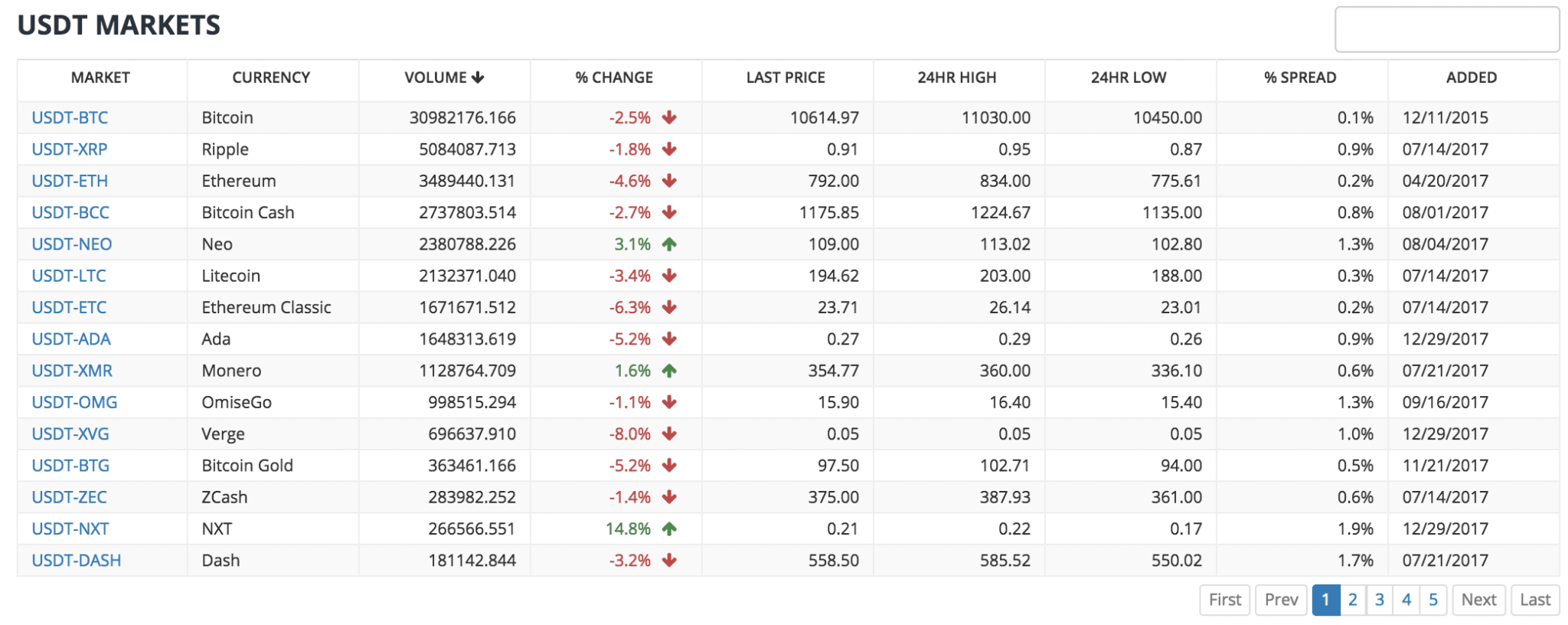
Task: Open the USDT-OMG market link
Action: tap(74, 402)
